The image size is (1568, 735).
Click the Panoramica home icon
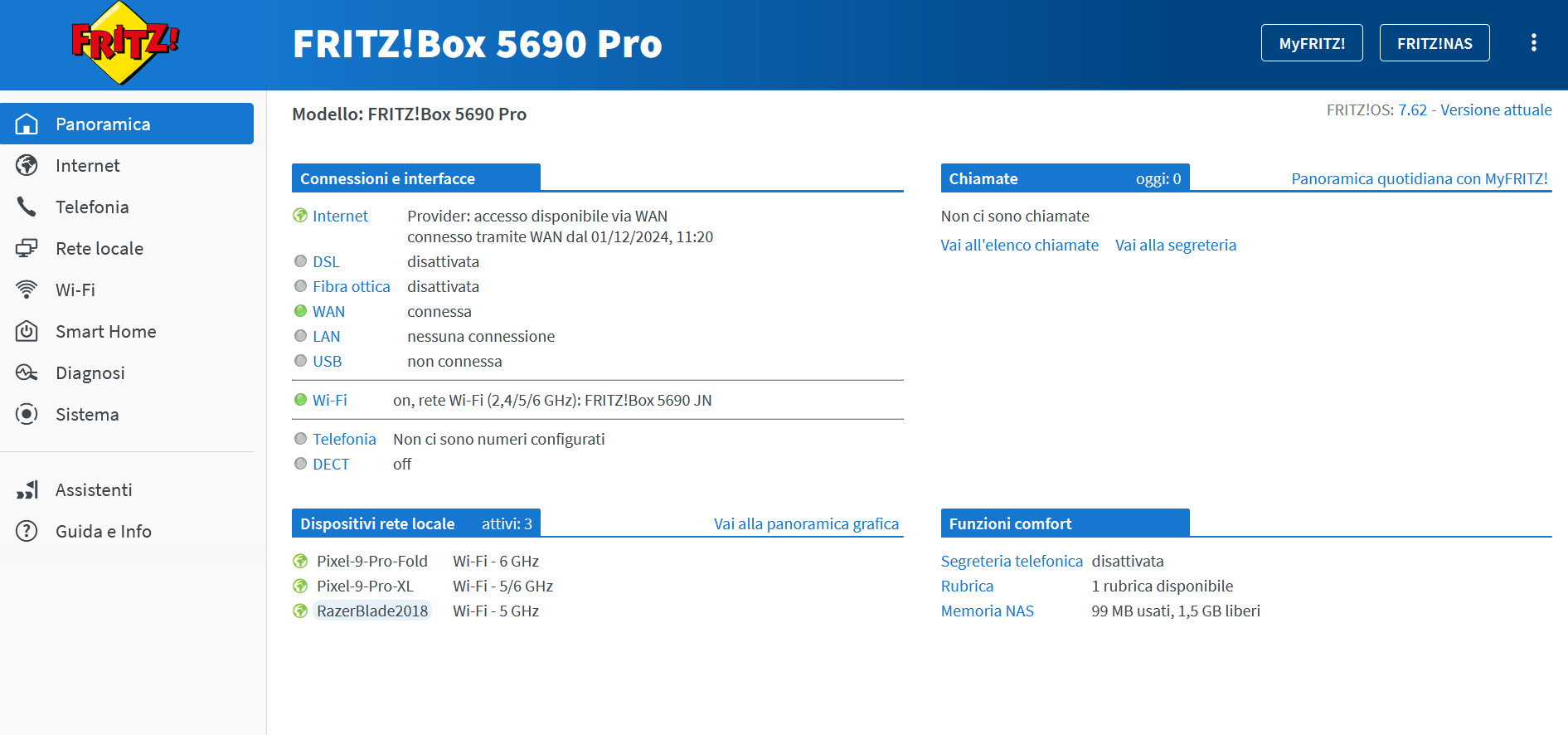[27, 124]
